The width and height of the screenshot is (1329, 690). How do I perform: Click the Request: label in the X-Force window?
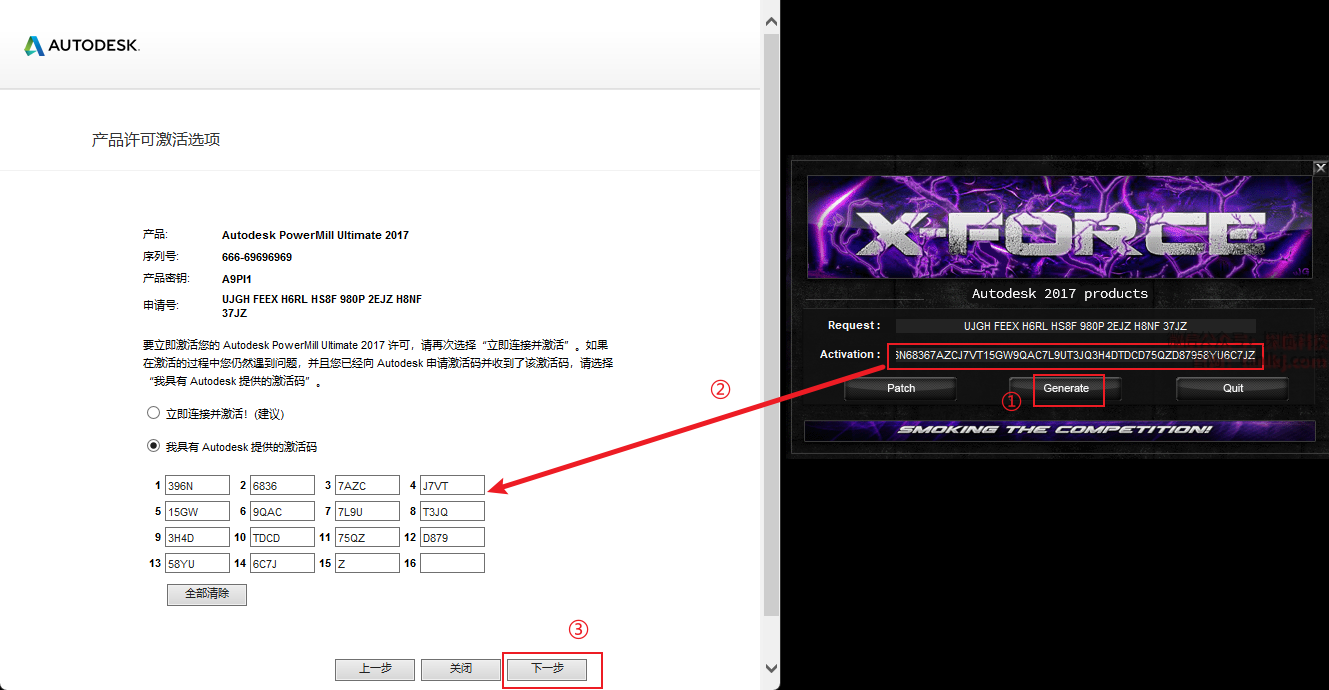[854, 326]
